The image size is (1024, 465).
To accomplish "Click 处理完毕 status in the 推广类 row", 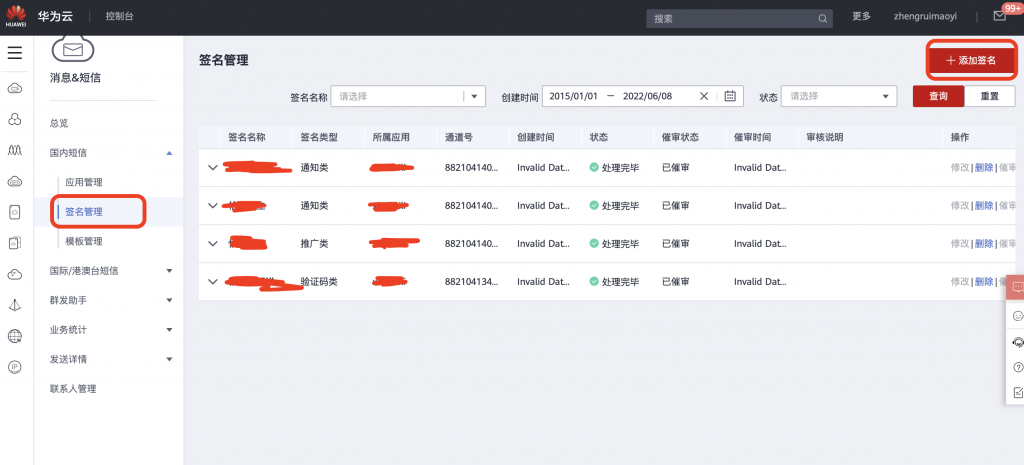I will pos(614,244).
